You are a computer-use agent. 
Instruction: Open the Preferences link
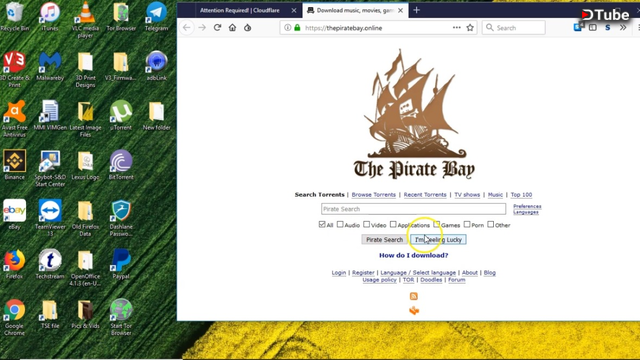527,206
